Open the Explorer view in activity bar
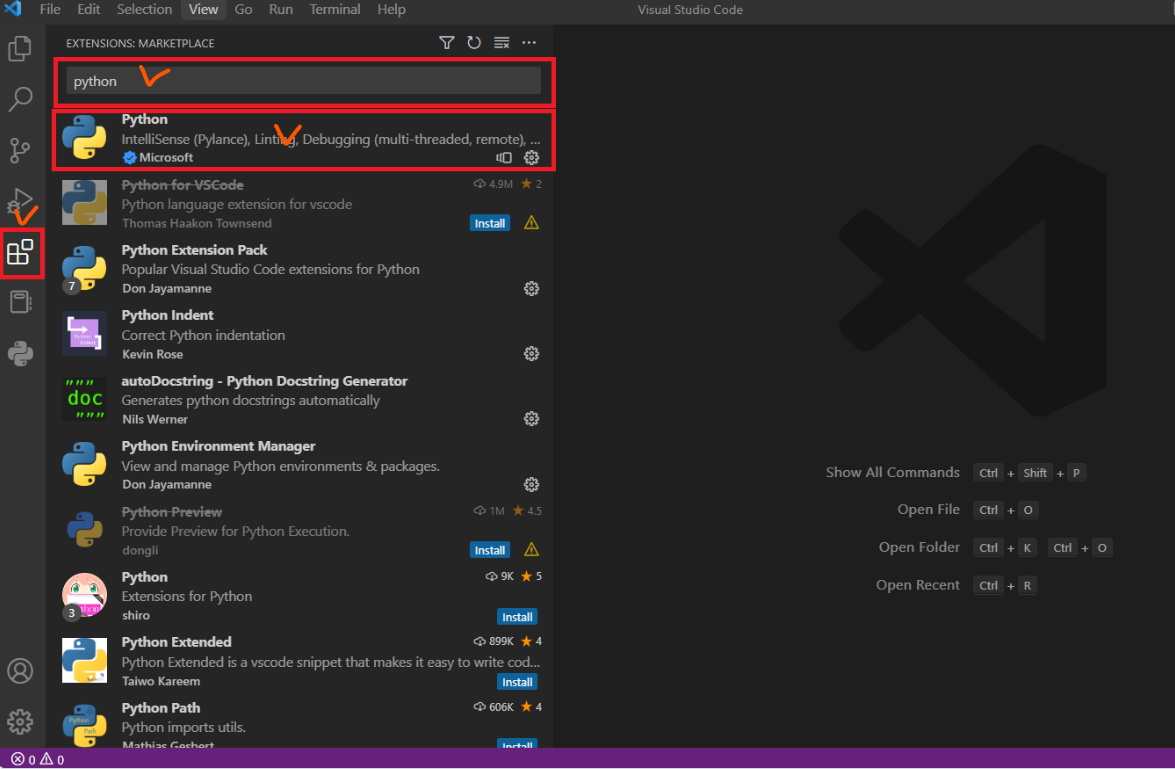The width and height of the screenshot is (1175, 769). pyautogui.click(x=20, y=49)
